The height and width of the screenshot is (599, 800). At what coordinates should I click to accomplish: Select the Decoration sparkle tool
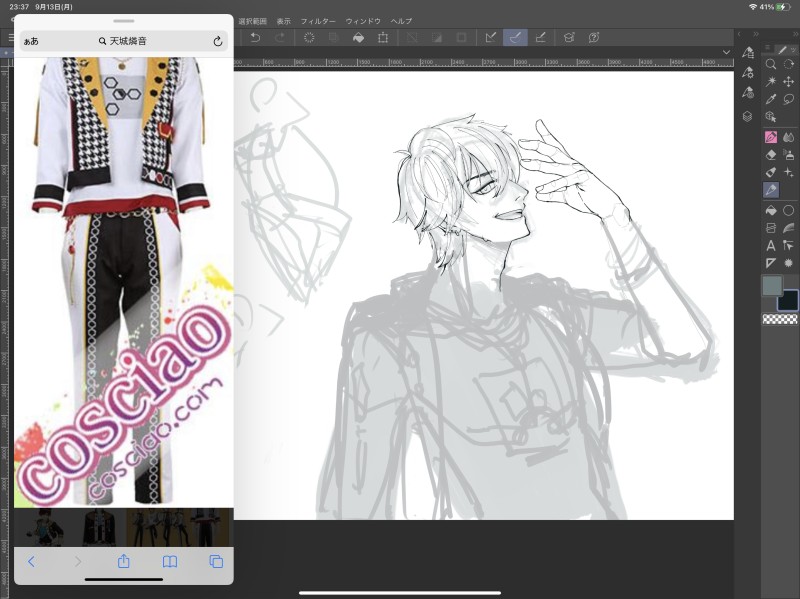[x=788, y=172]
